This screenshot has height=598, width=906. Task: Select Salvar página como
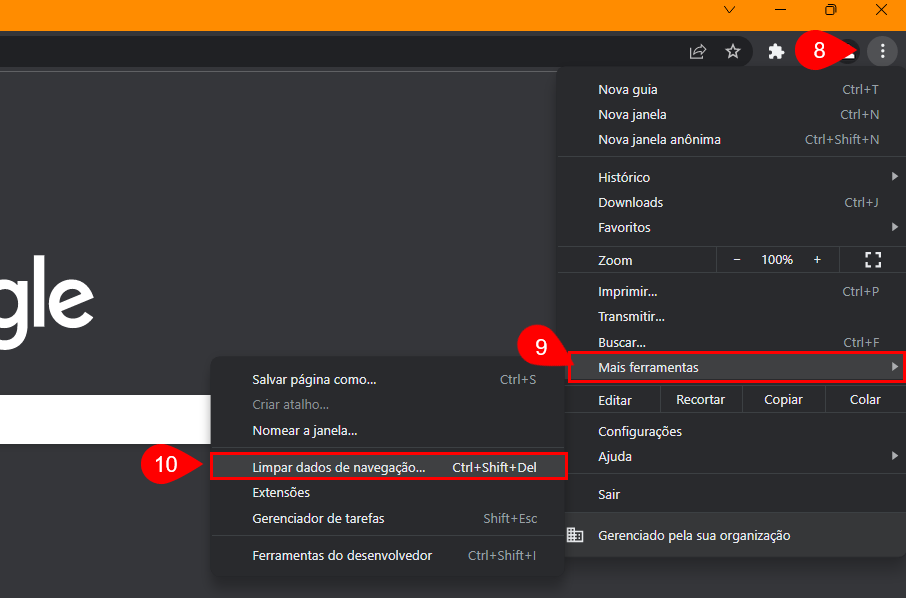tap(314, 379)
